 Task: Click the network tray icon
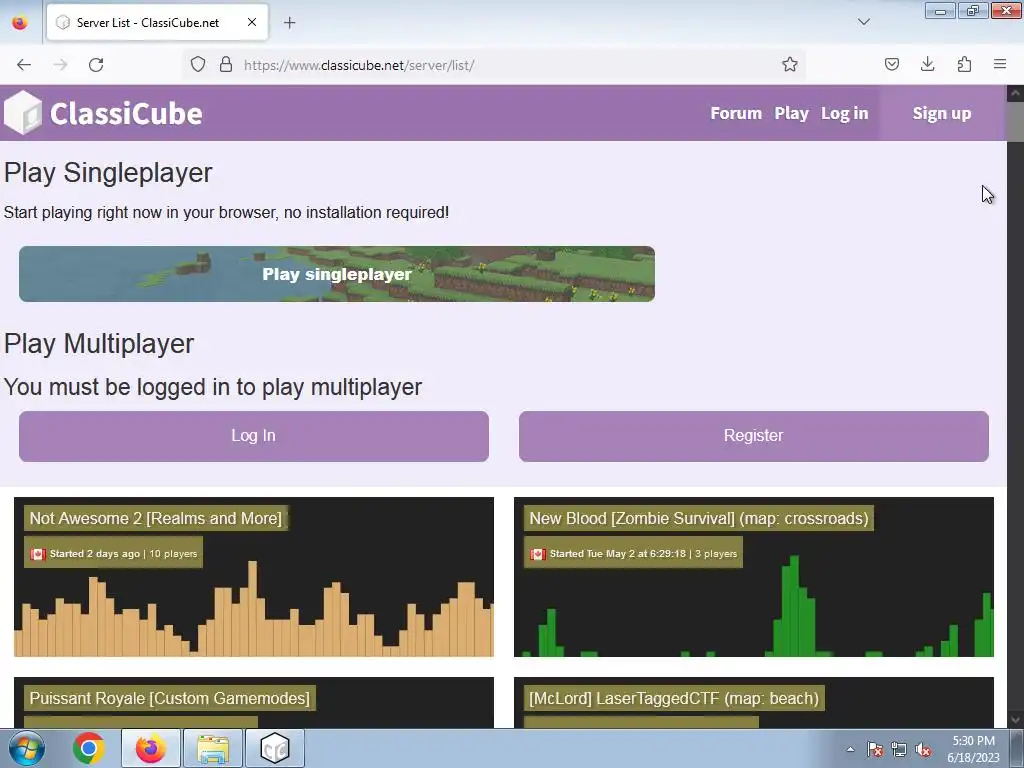click(899, 749)
